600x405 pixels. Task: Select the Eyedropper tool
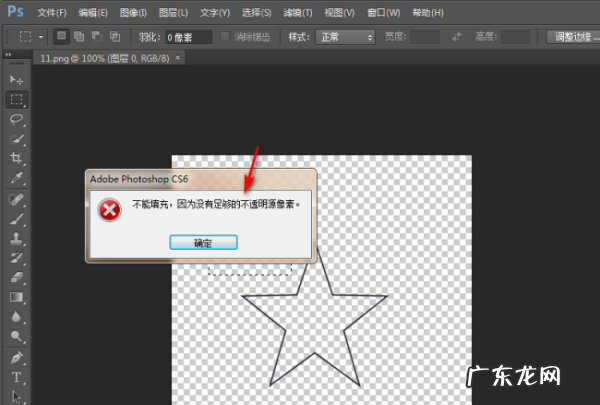(17, 179)
